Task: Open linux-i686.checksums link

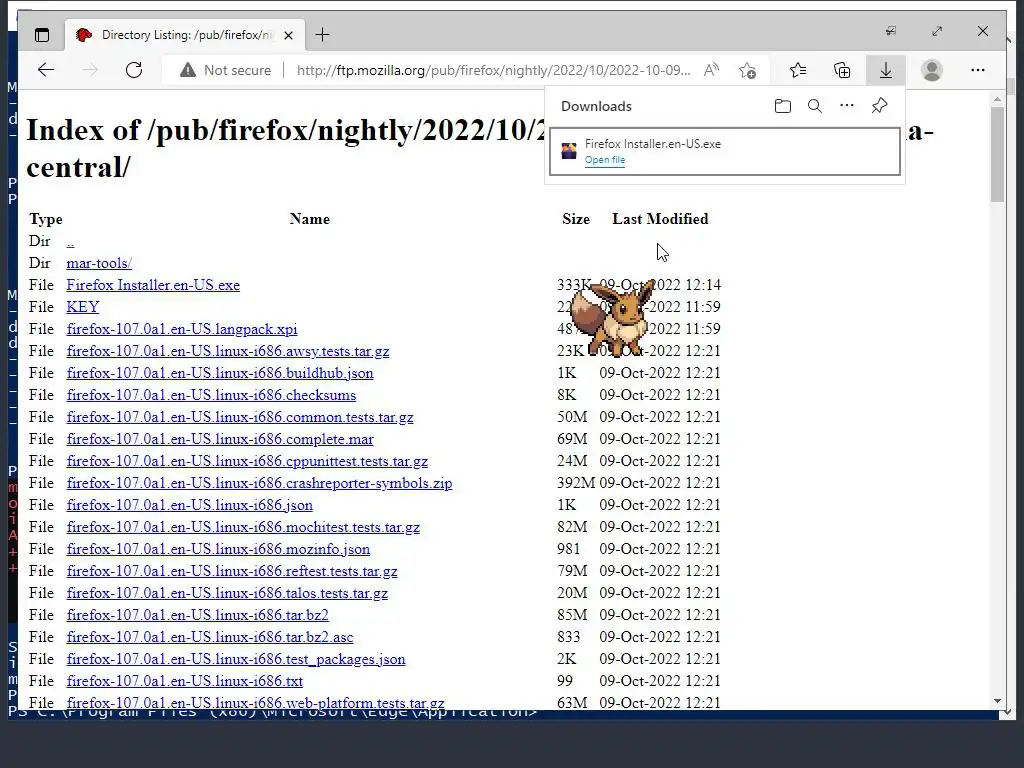Action: [x=211, y=395]
